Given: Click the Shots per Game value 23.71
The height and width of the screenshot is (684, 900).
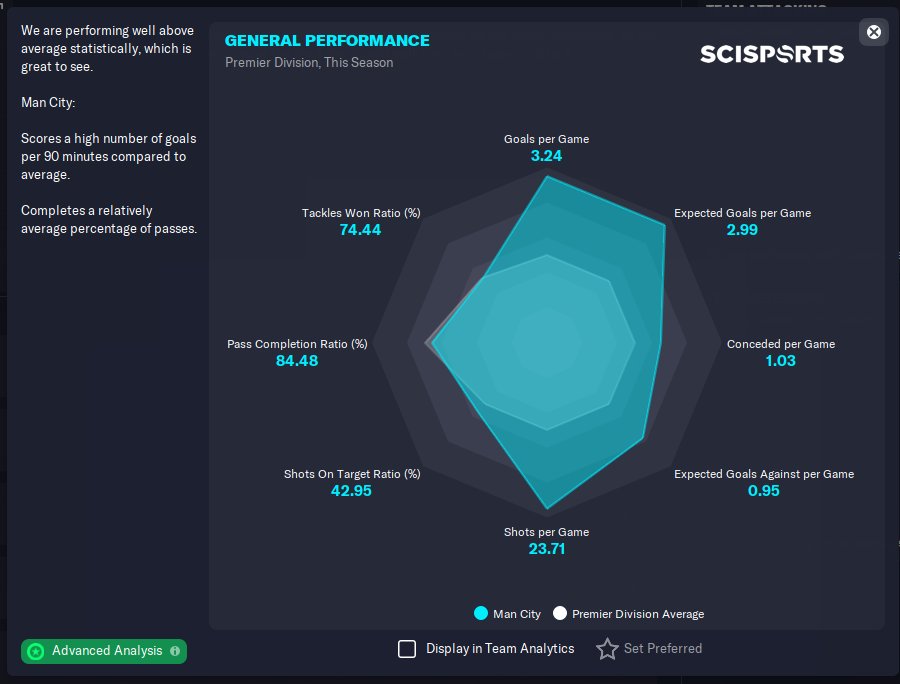Looking at the screenshot, I should coord(546,549).
